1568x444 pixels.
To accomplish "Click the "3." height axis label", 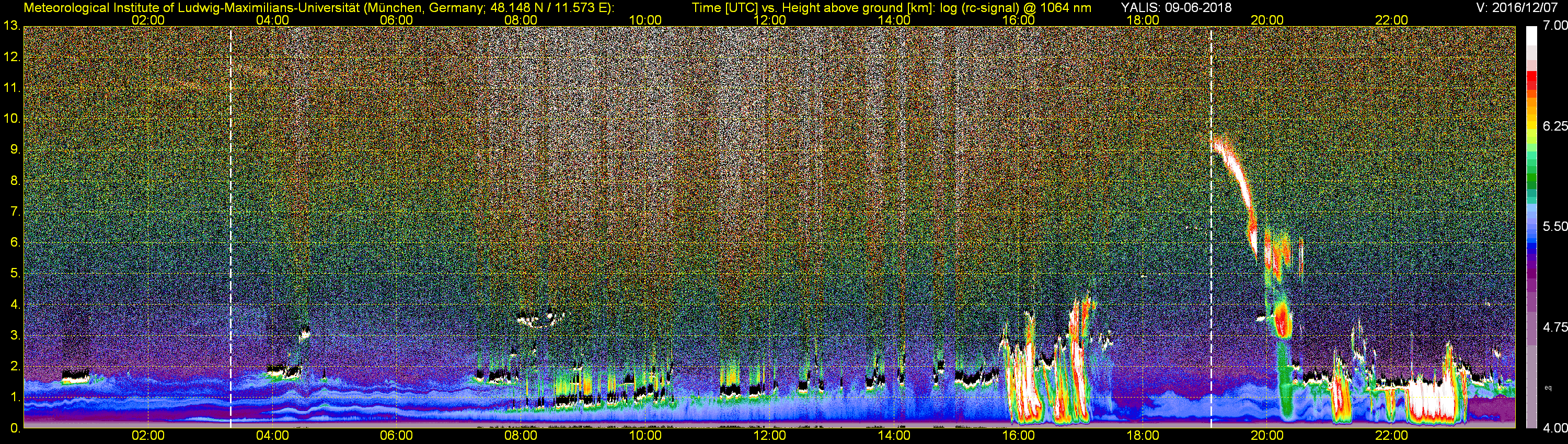I will [x=15, y=336].
